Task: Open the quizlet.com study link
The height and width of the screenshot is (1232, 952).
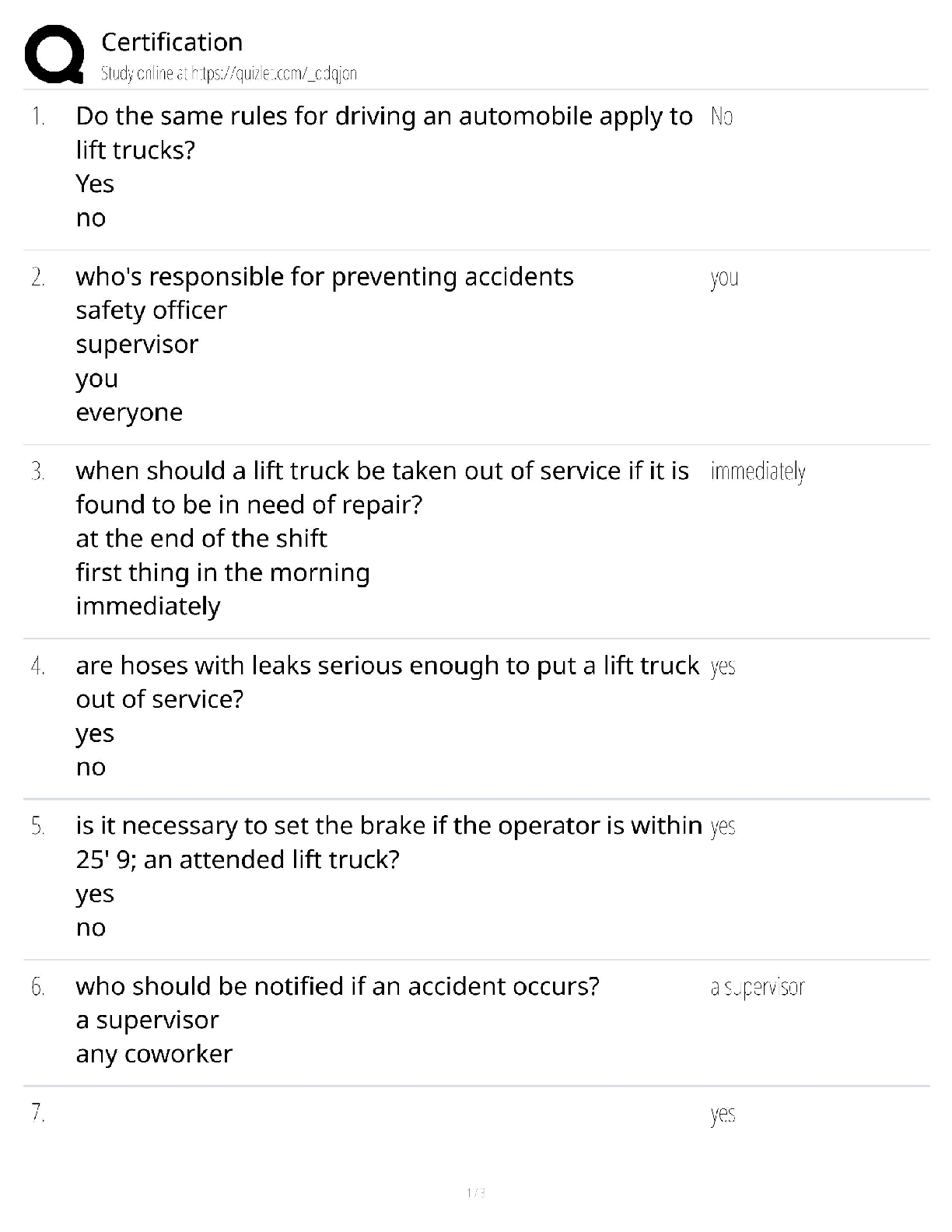Action: point(229,74)
